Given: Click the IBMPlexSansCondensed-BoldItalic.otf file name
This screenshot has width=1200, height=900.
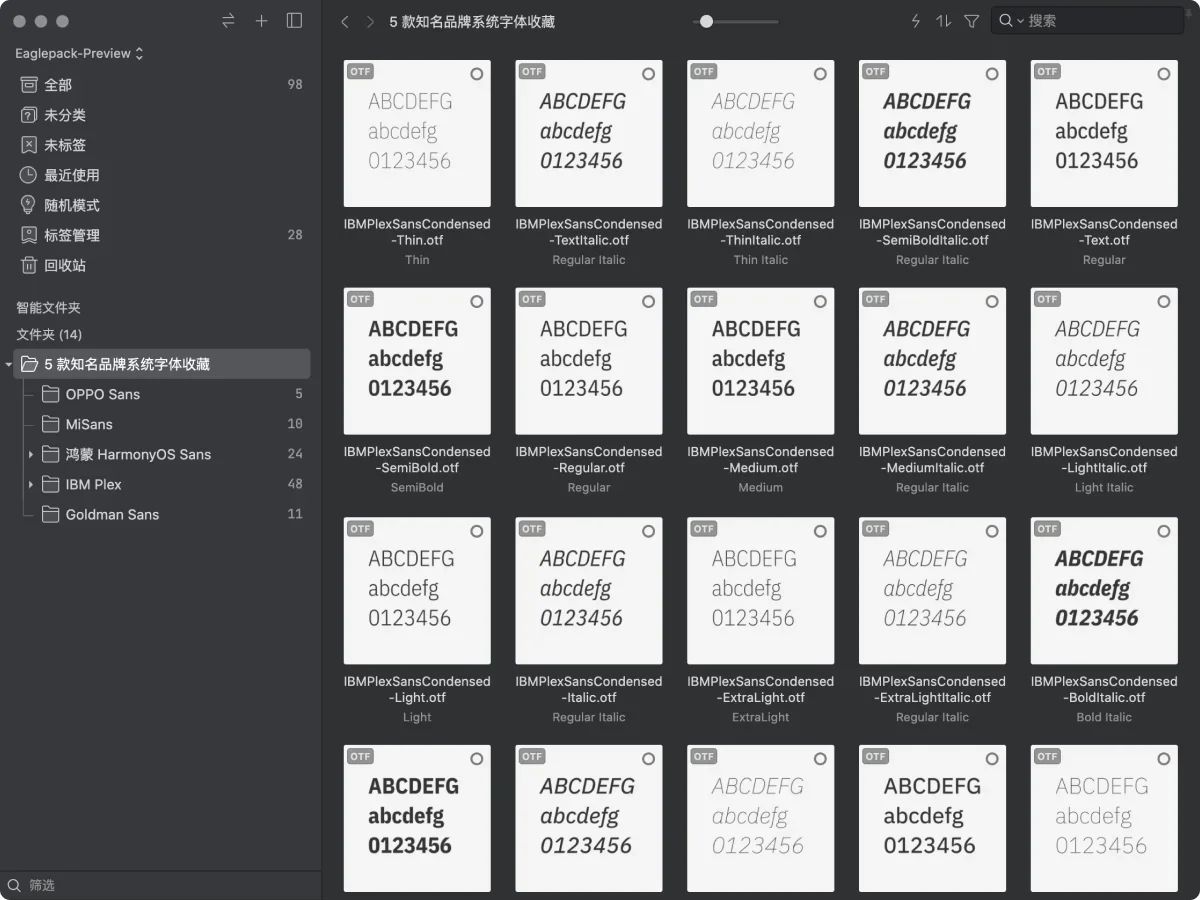Looking at the screenshot, I should tap(1104, 689).
